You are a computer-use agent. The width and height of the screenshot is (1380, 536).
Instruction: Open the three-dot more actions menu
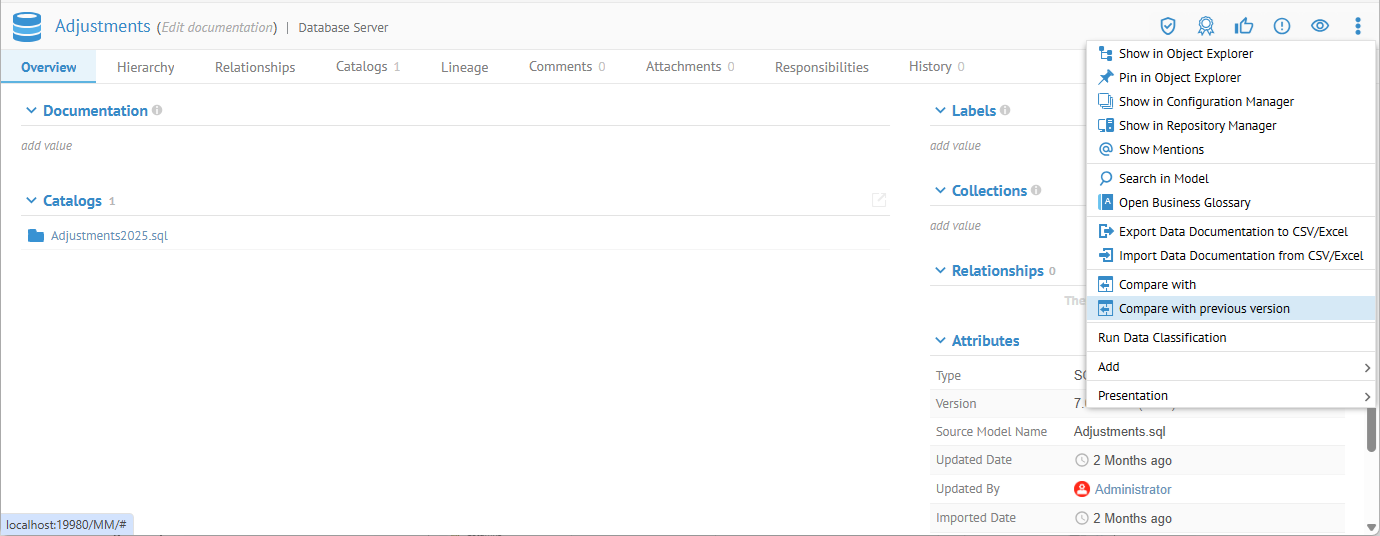[x=1357, y=26]
